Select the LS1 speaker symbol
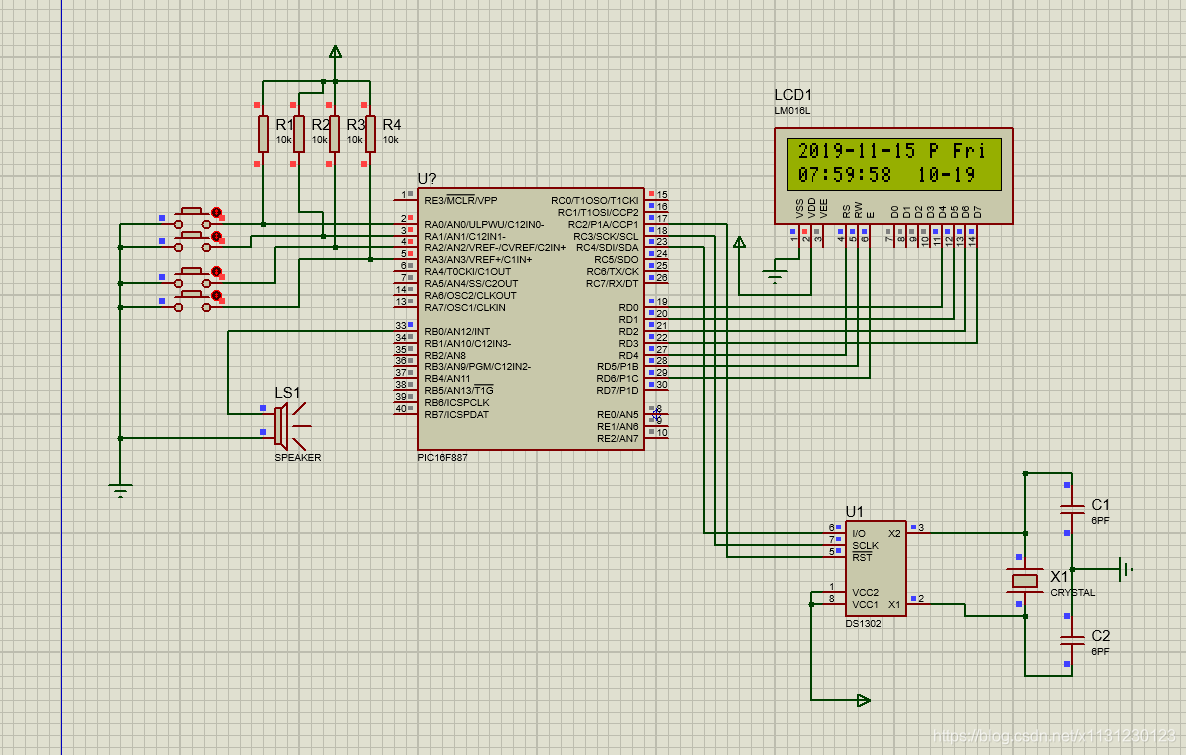The image size is (1186, 755). point(283,425)
